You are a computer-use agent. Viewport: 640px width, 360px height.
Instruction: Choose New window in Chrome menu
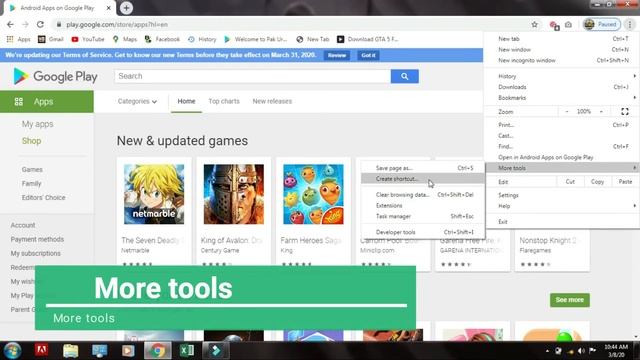(562, 49)
